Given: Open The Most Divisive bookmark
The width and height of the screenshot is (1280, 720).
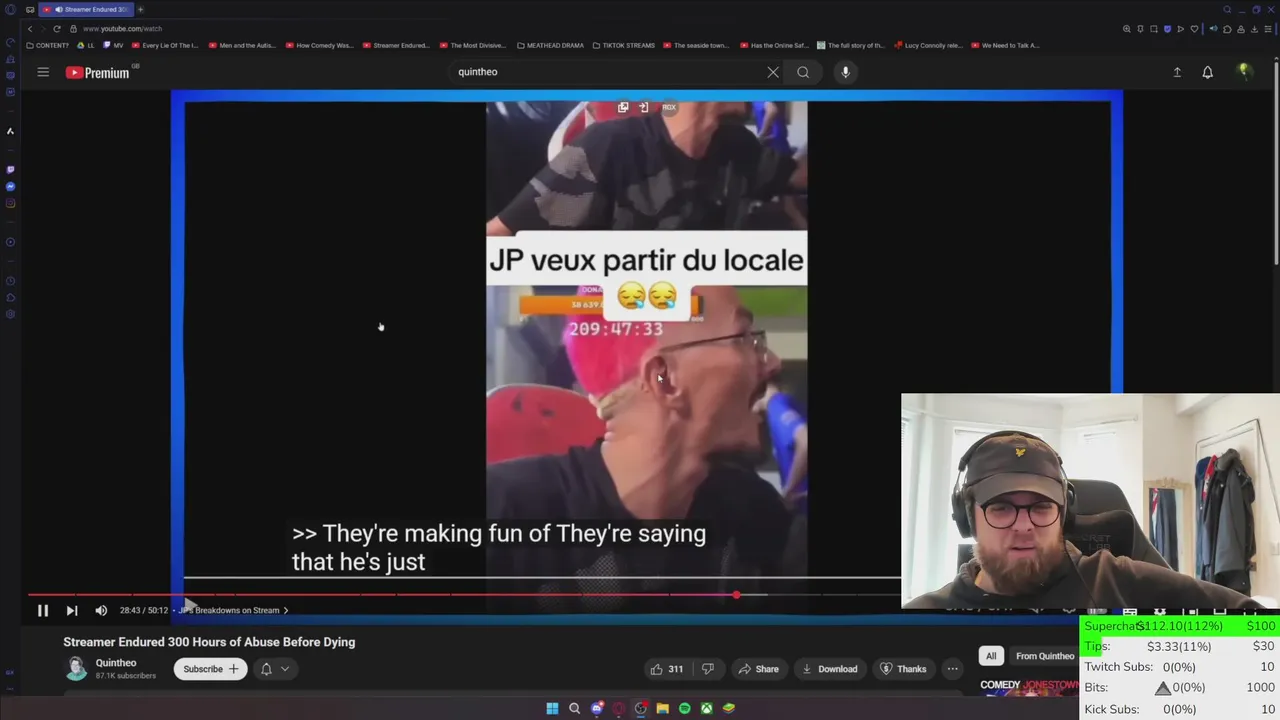Looking at the screenshot, I should coord(473,45).
